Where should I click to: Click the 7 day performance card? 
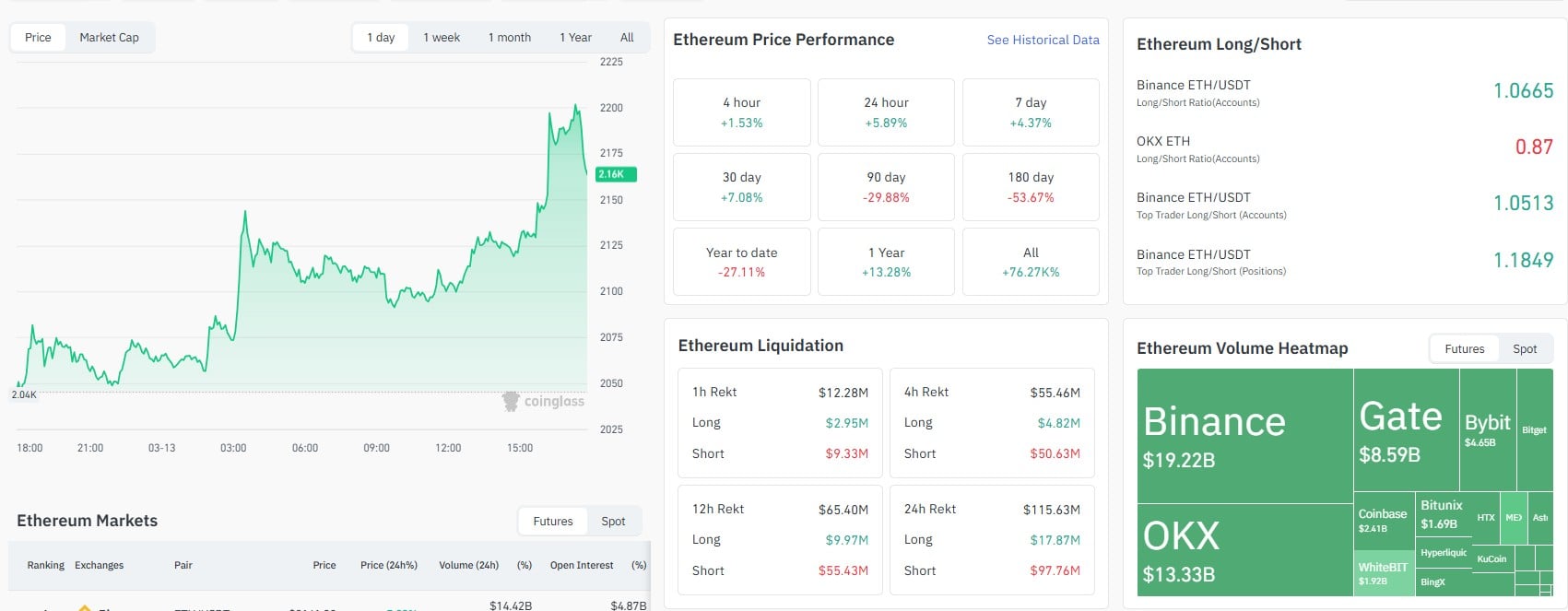tap(1030, 112)
